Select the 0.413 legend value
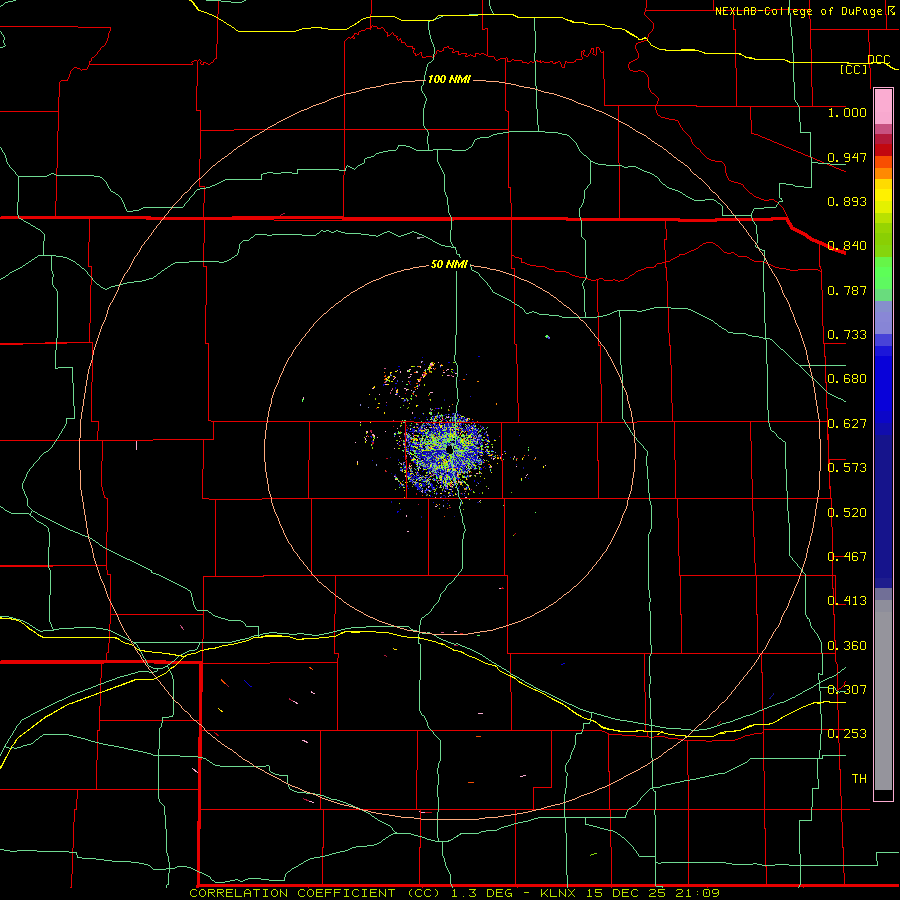 pyautogui.click(x=847, y=601)
